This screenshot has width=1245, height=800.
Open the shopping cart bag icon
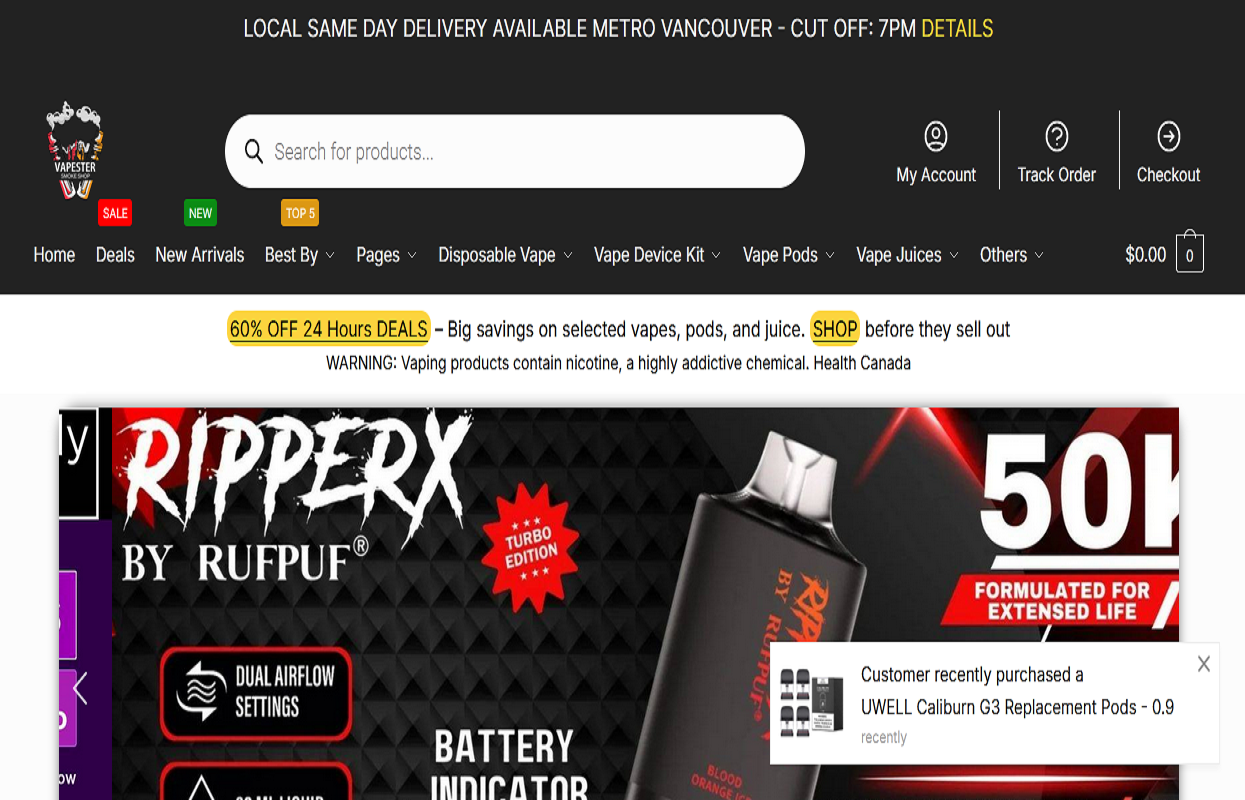[x=1190, y=253]
